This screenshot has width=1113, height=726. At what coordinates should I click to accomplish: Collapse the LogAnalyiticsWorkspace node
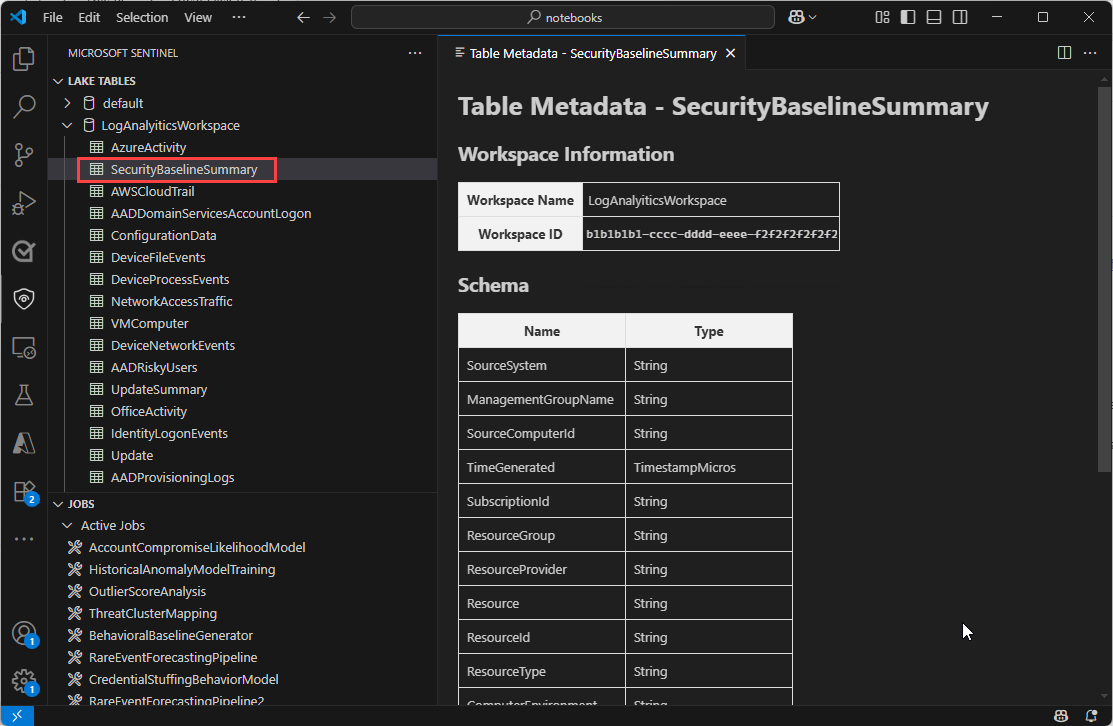[x=67, y=125]
